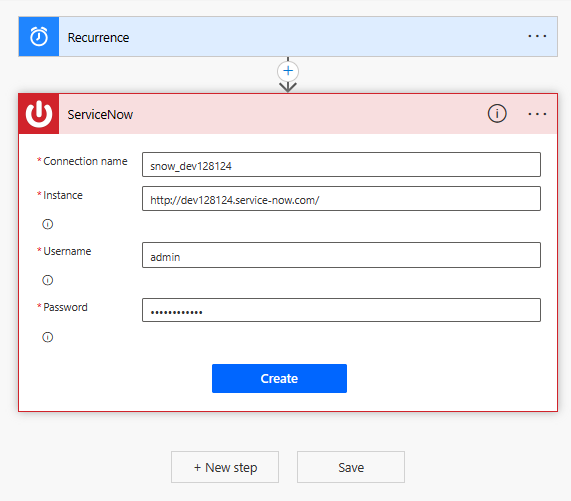The width and height of the screenshot is (571, 501).
Task: Focus the Password input field
Action: [341, 310]
